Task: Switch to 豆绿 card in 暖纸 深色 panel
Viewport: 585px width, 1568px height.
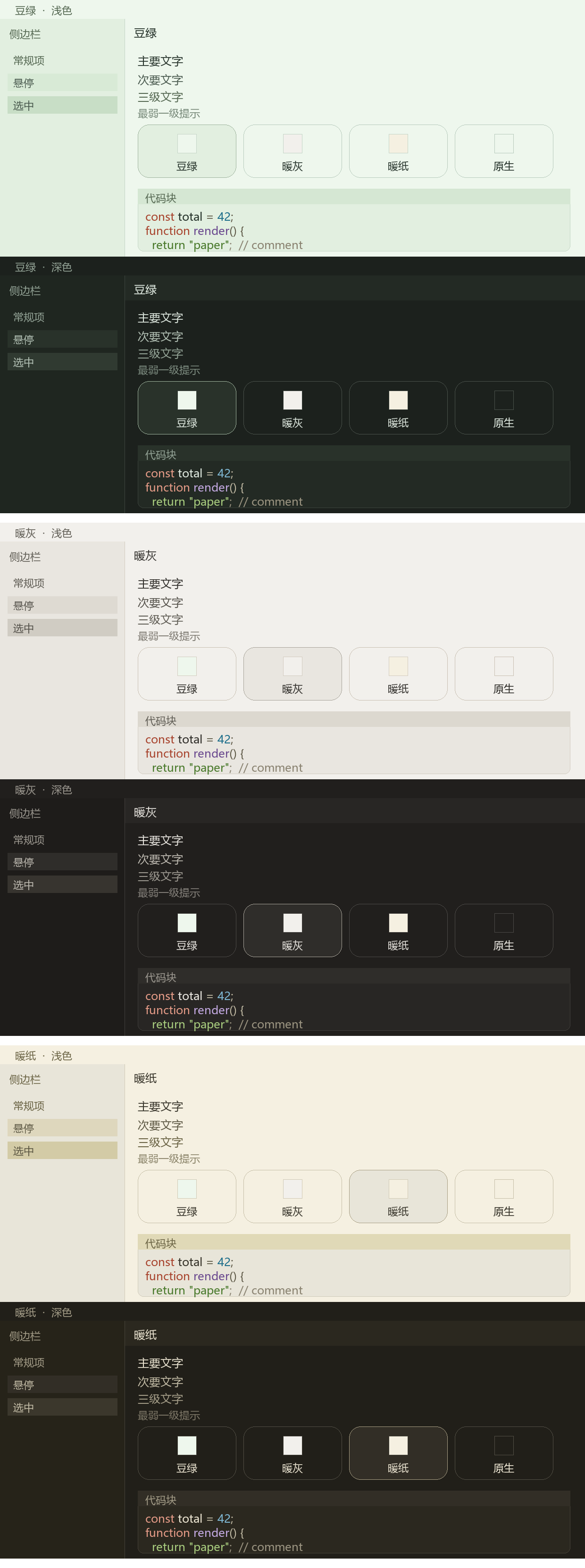Action: [x=187, y=1453]
